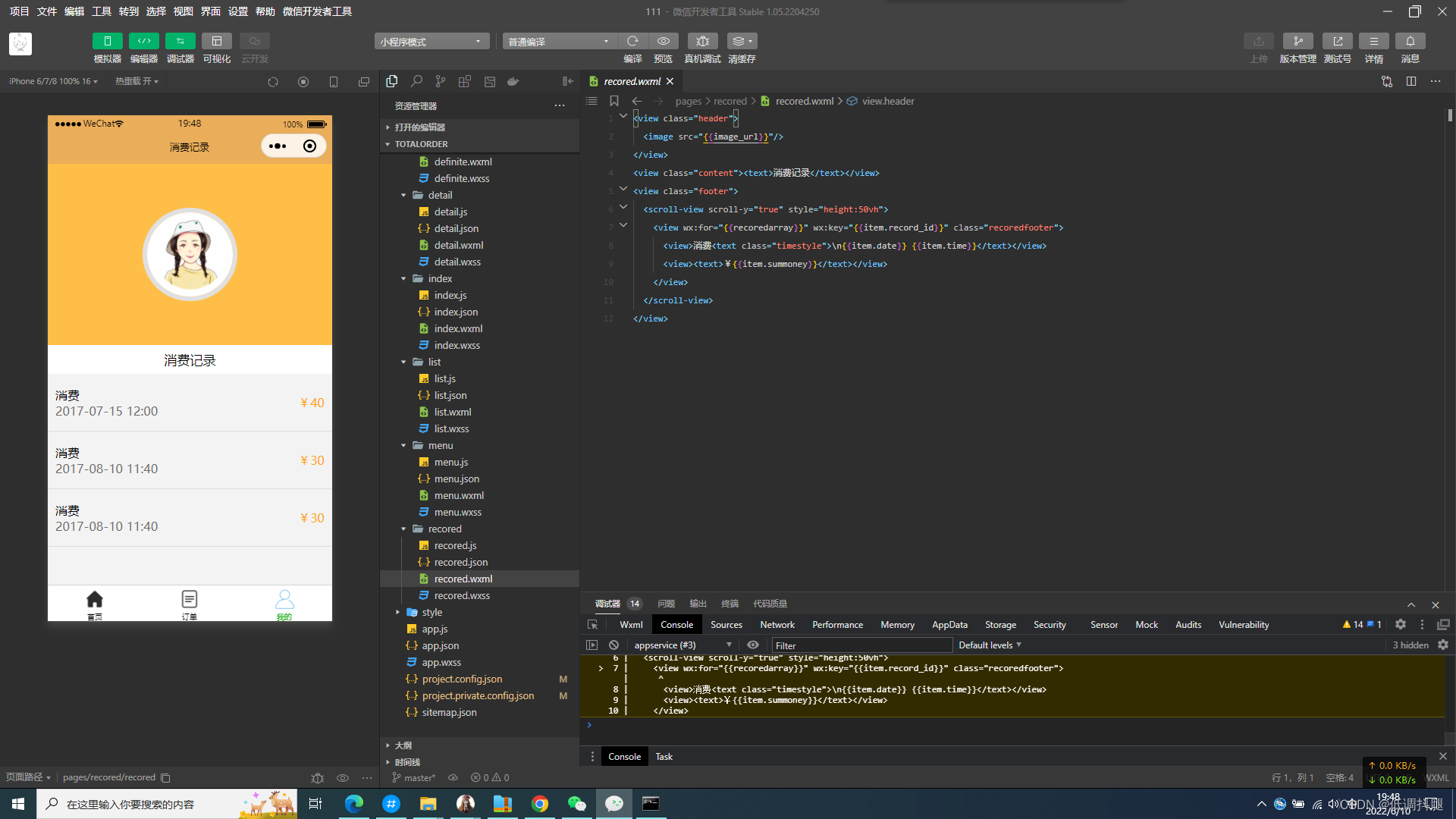Click the editor vertical scrollbar
The width and height of the screenshot is (1456, 819).
pos(1450,116)
